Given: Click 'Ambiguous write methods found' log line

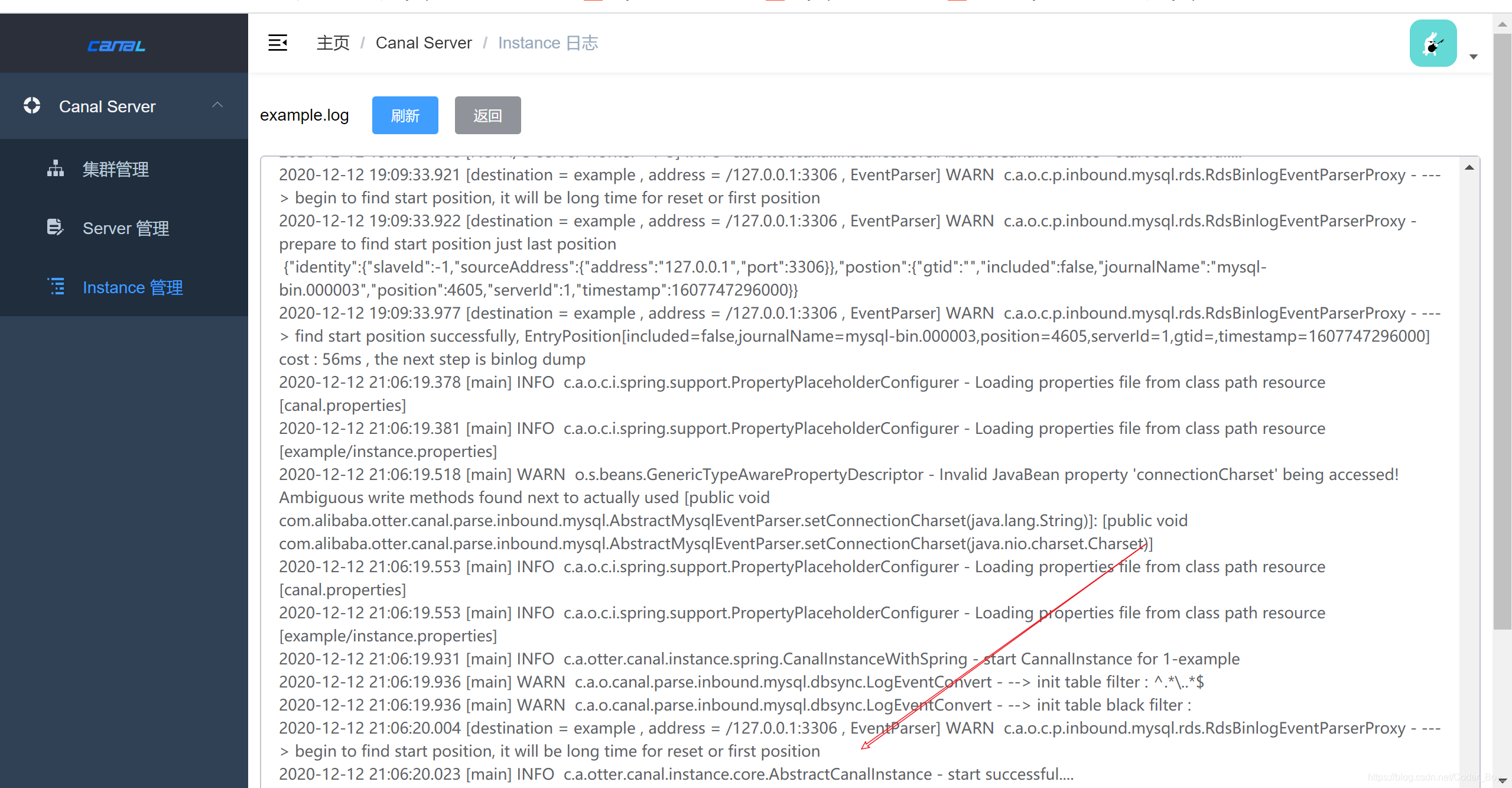Looking at the screenshot, I should tap(524, 498).
